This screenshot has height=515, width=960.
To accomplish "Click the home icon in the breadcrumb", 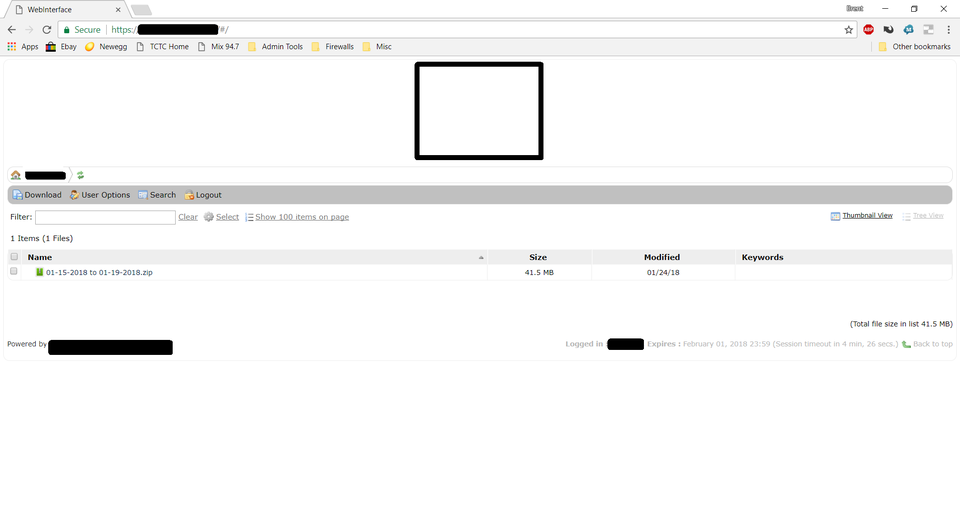I will coord(16,175).
